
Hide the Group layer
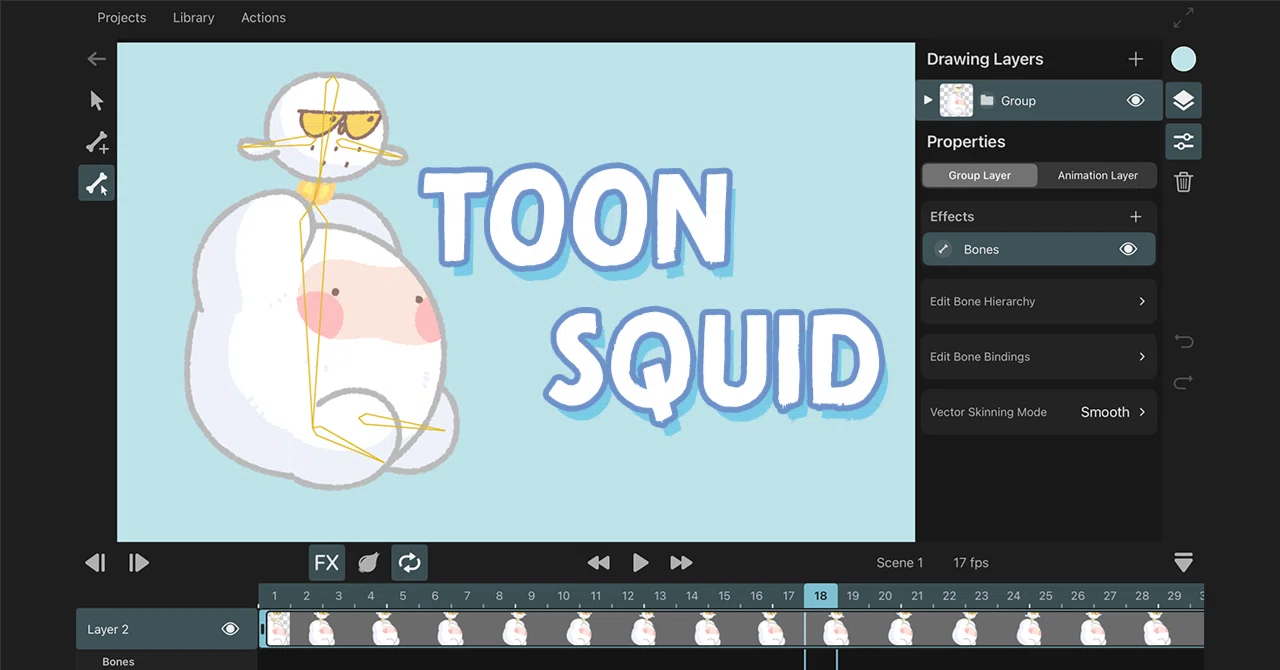pyautogui.click(x=1135, y=101)
